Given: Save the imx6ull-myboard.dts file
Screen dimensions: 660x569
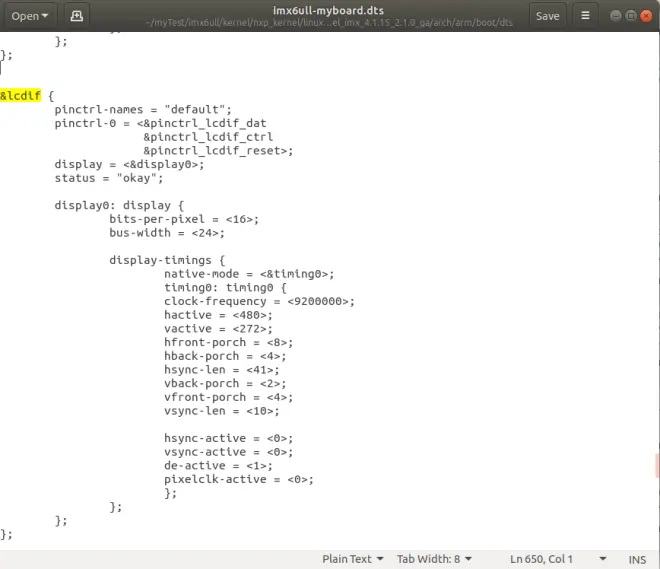Looking at the screenshot, I should click(x=547, y=16).
